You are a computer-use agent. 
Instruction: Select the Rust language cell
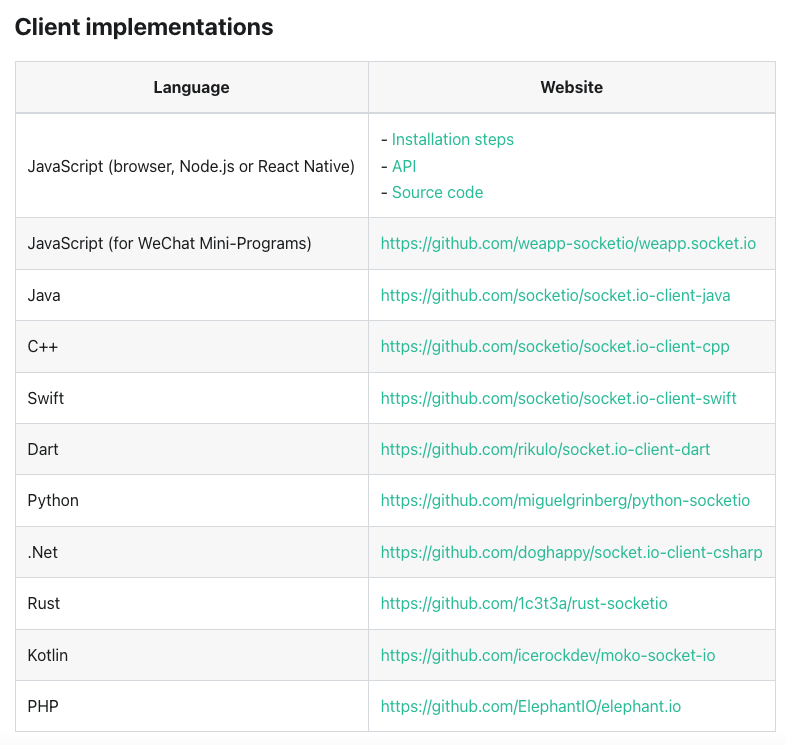44,603
